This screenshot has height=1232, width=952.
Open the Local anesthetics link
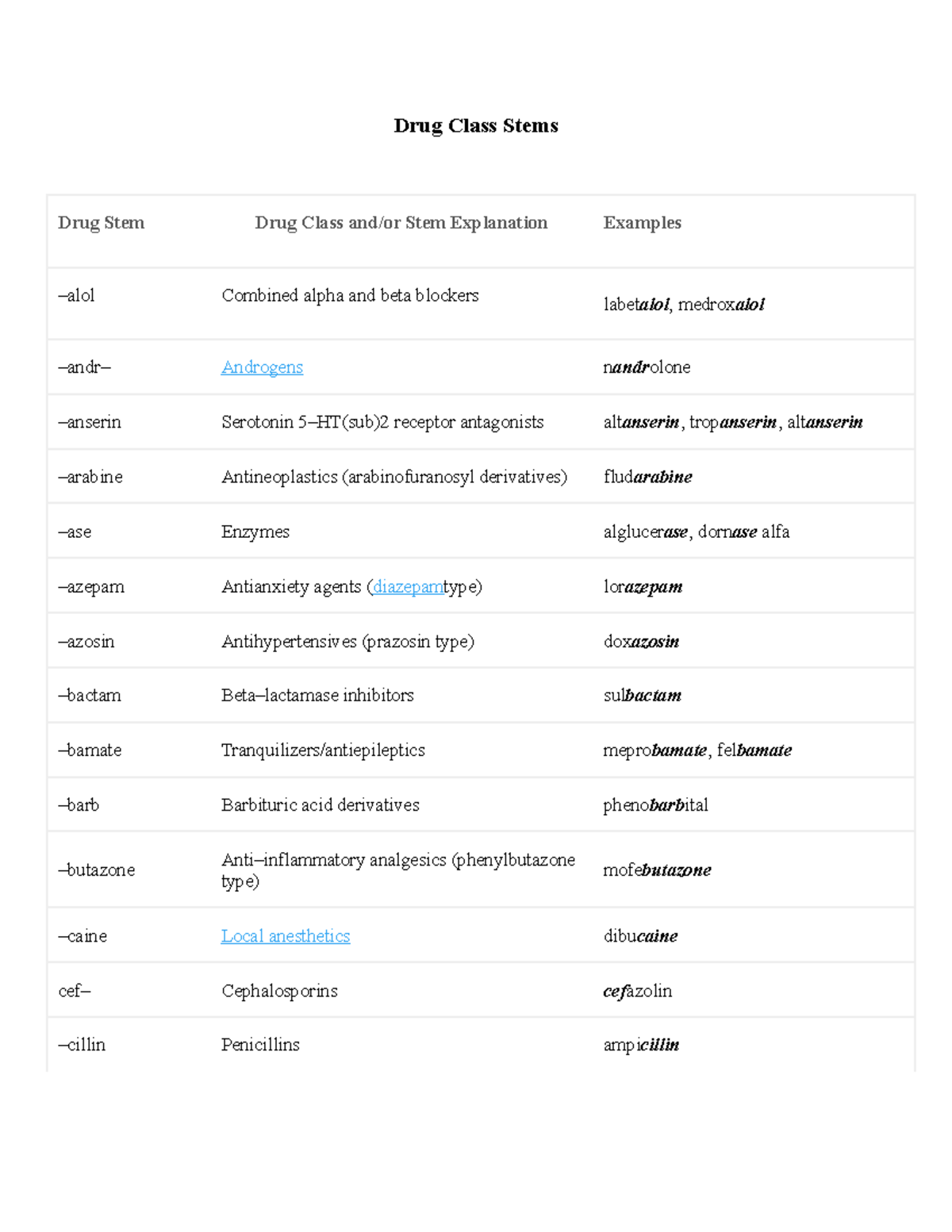tap(286, 936)
